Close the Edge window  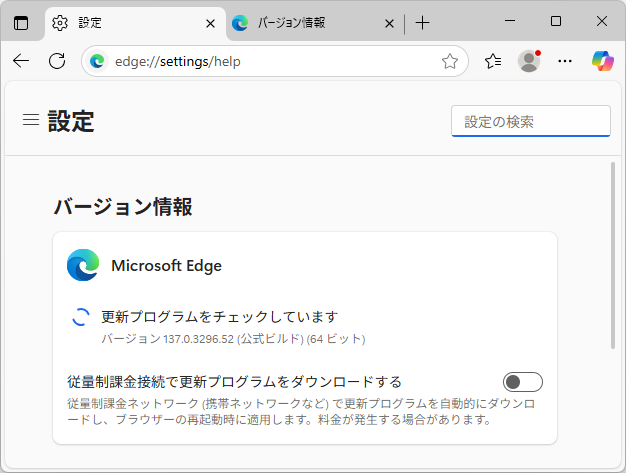click(x=602, y=21)
